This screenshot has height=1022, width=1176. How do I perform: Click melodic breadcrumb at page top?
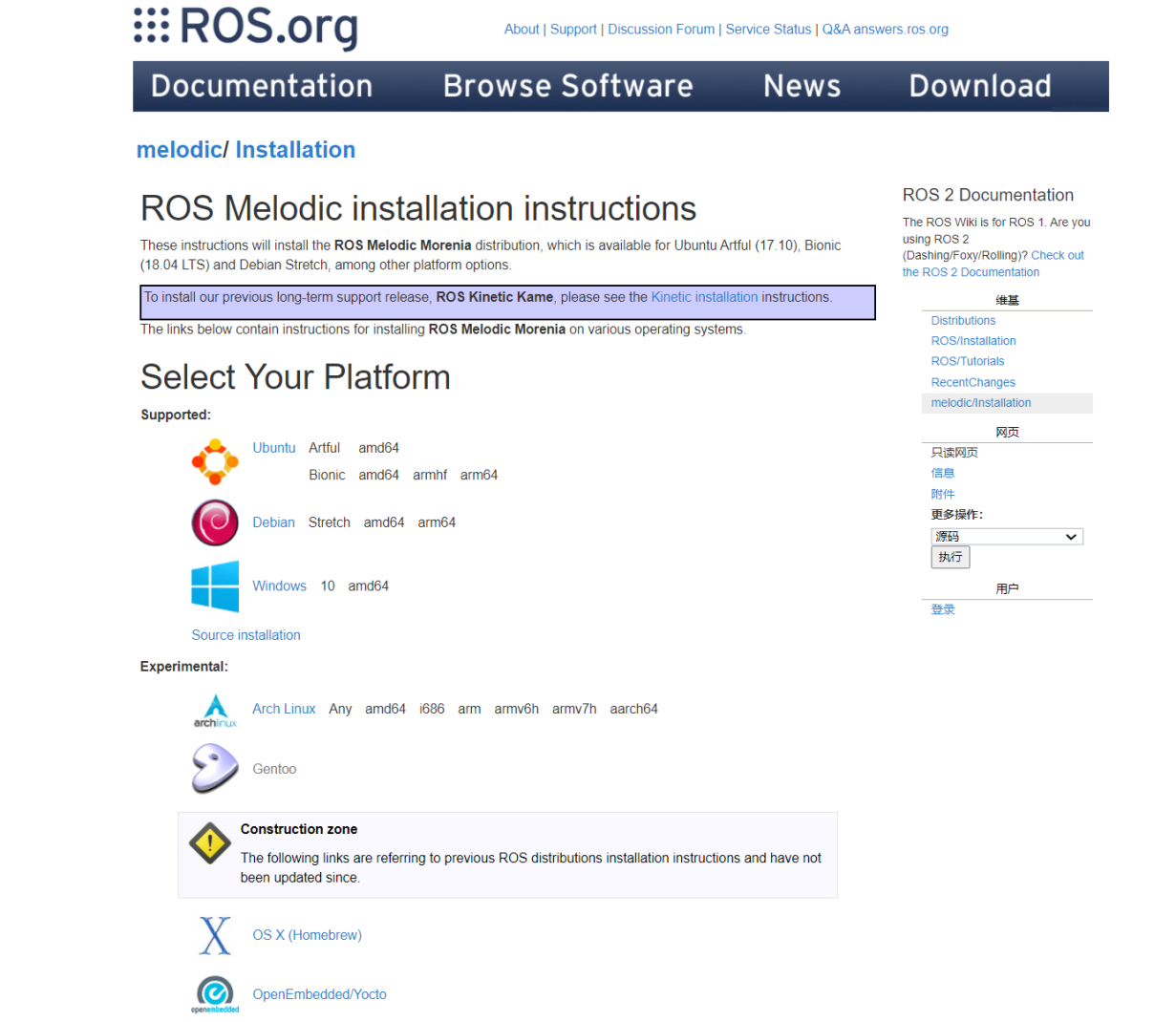[180, 150]
